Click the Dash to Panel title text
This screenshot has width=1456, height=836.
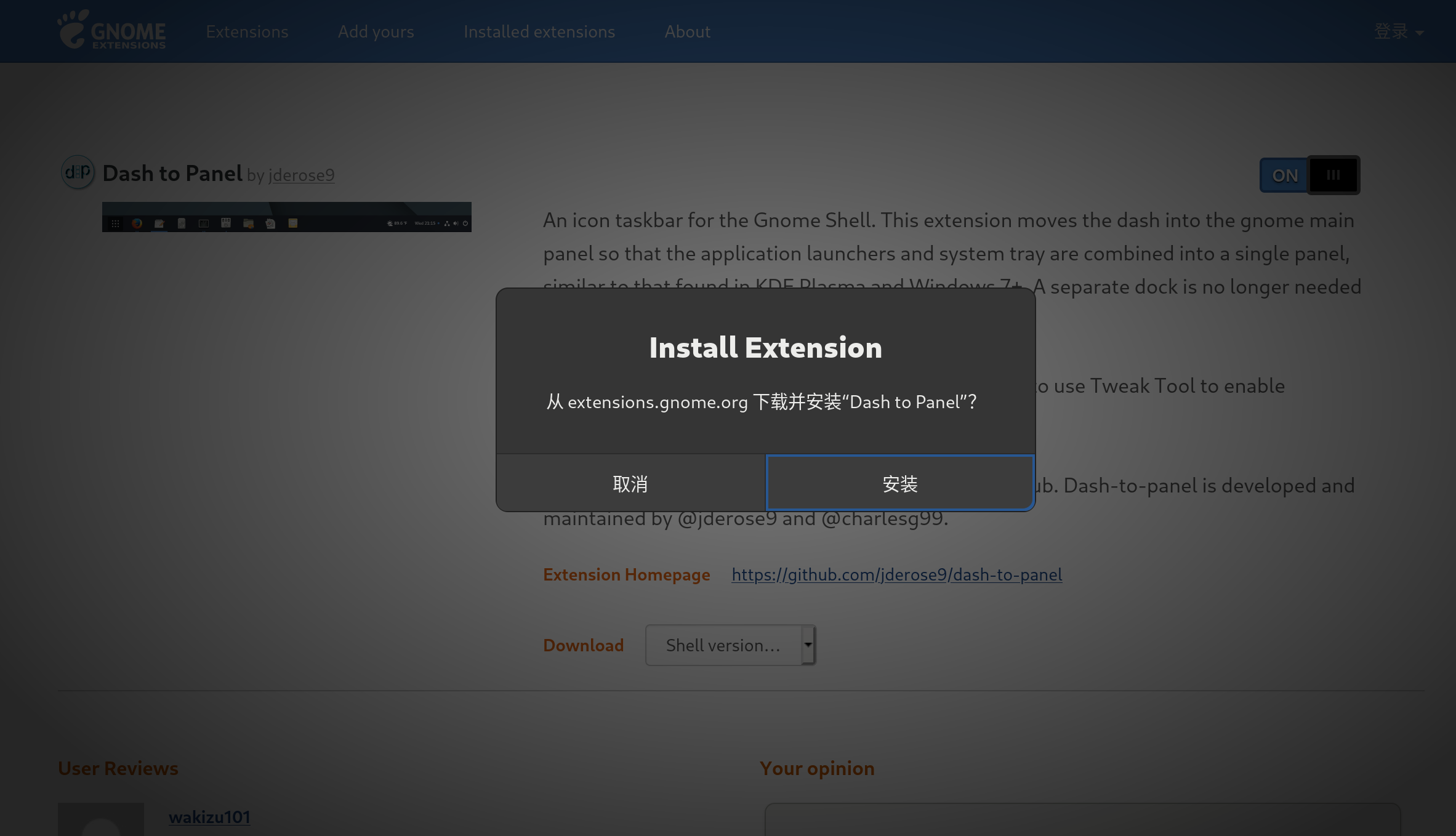(x=172, y=174)
